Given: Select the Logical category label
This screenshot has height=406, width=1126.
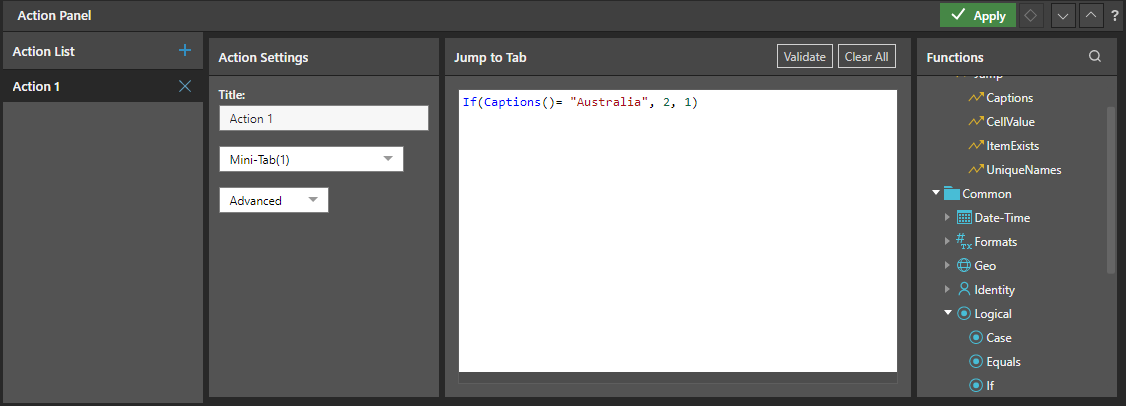Looking at the screenshot, I should pos(993,313).
